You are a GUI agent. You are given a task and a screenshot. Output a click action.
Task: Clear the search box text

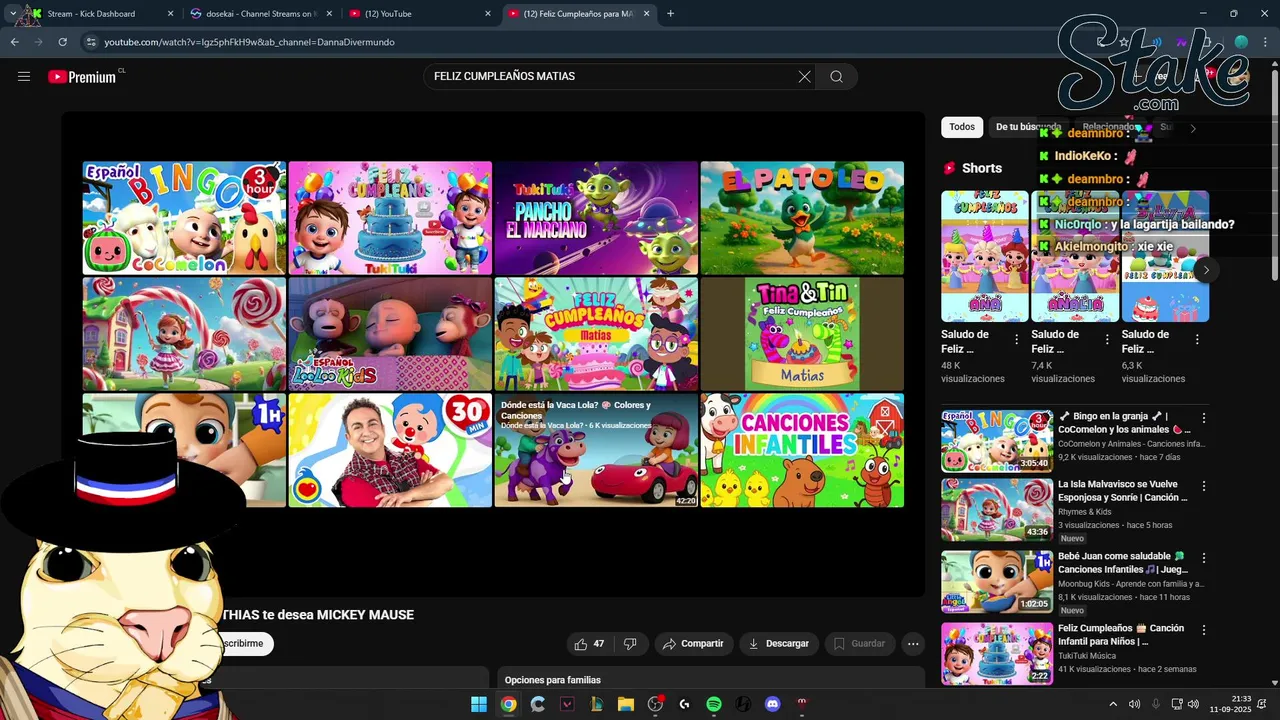click(804, 76)
